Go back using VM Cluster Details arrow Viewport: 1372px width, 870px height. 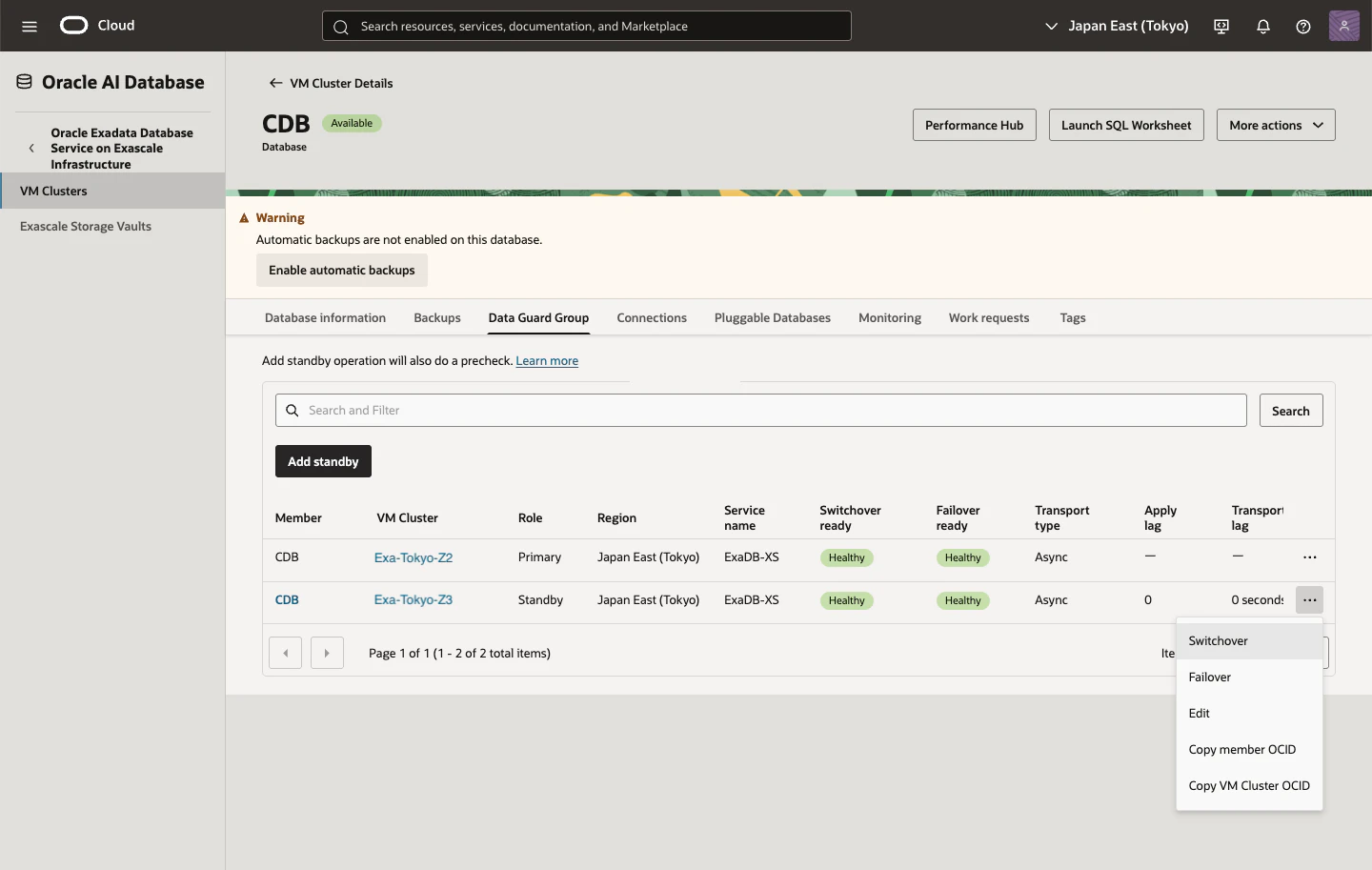point(275,83)
